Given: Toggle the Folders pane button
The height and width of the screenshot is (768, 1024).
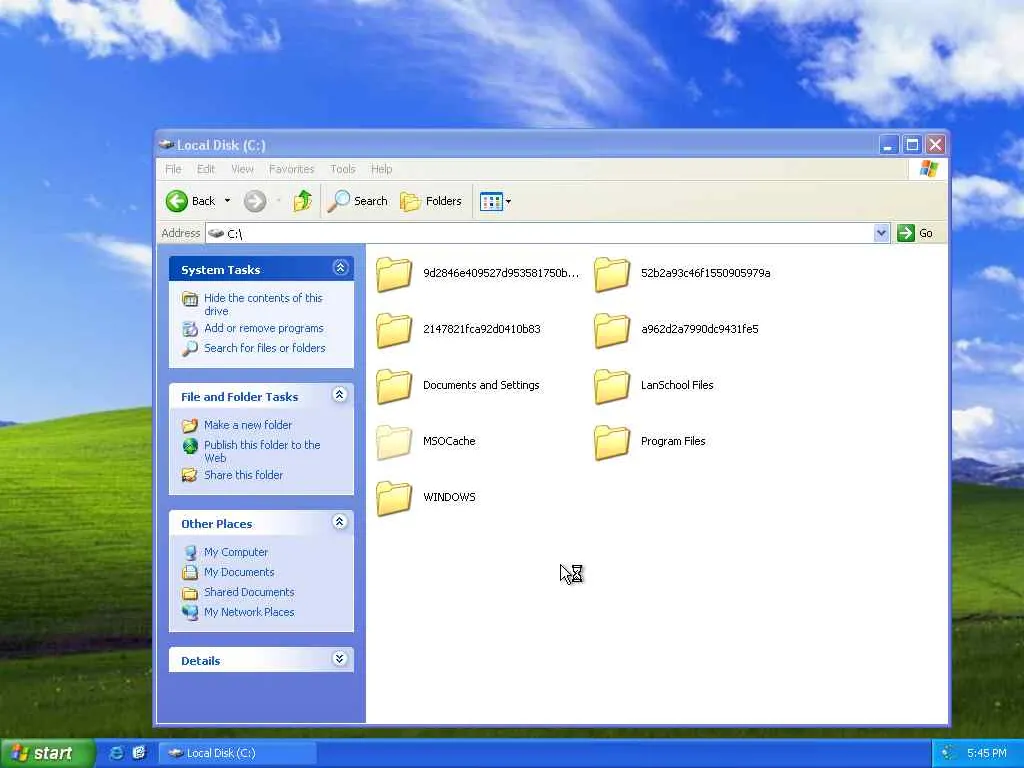Looking at the screenshot, I should point(430,201).
